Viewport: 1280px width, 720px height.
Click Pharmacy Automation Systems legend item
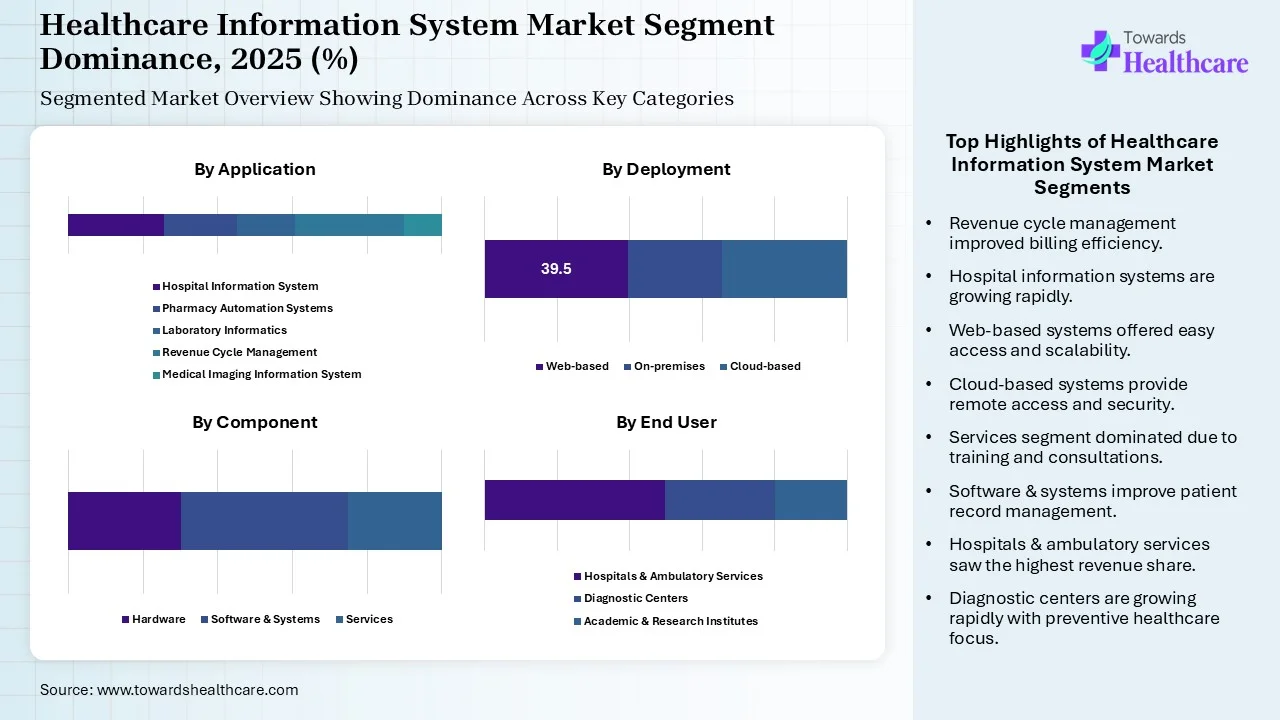(247, 308)
